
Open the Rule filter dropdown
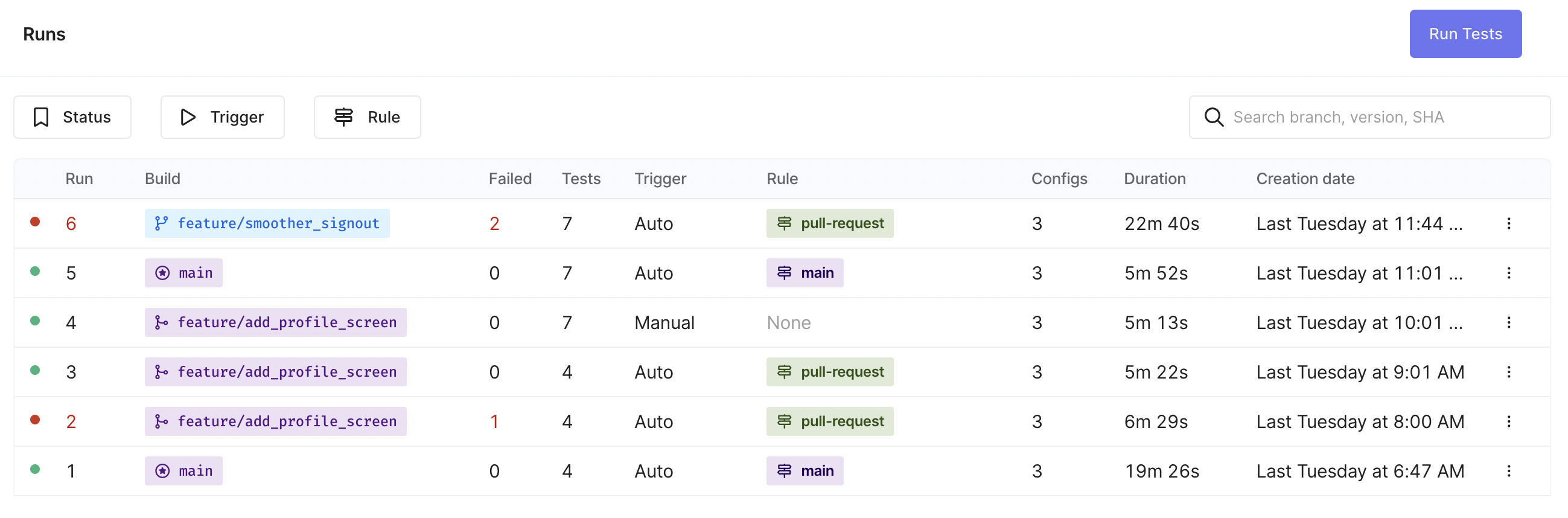(367, 117)
